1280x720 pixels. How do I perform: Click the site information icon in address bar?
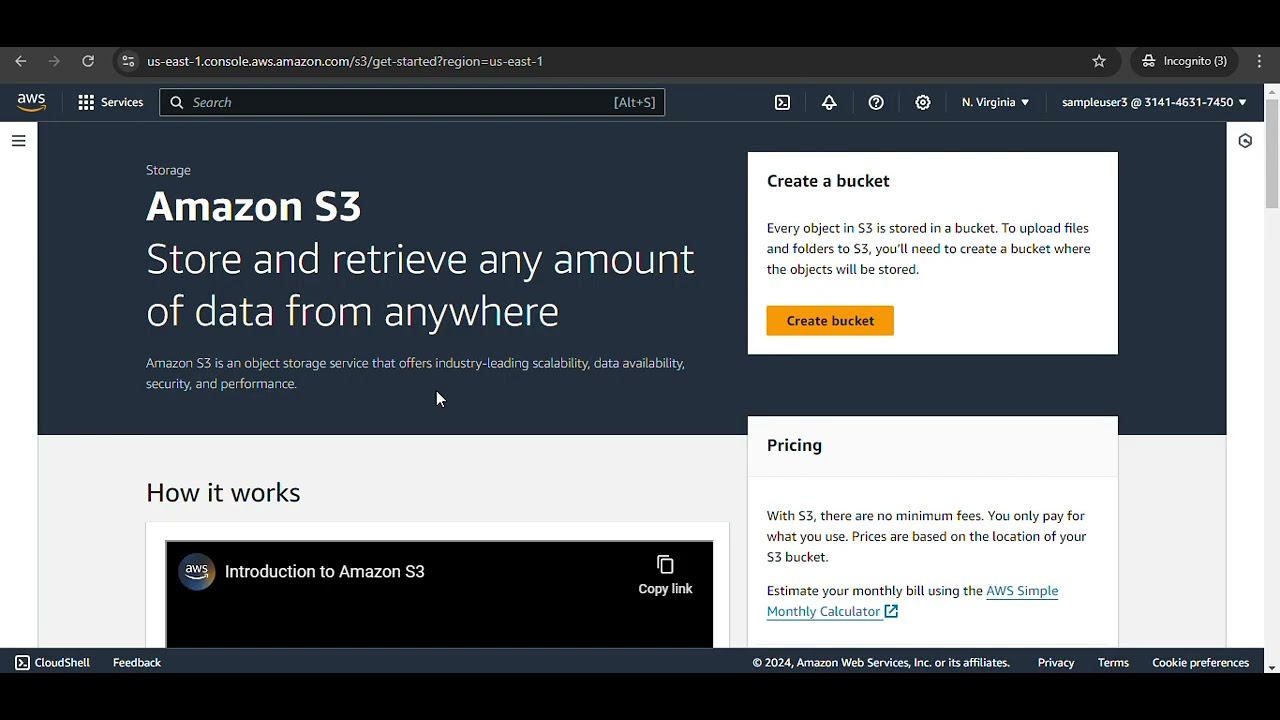[x=128, y=61]
